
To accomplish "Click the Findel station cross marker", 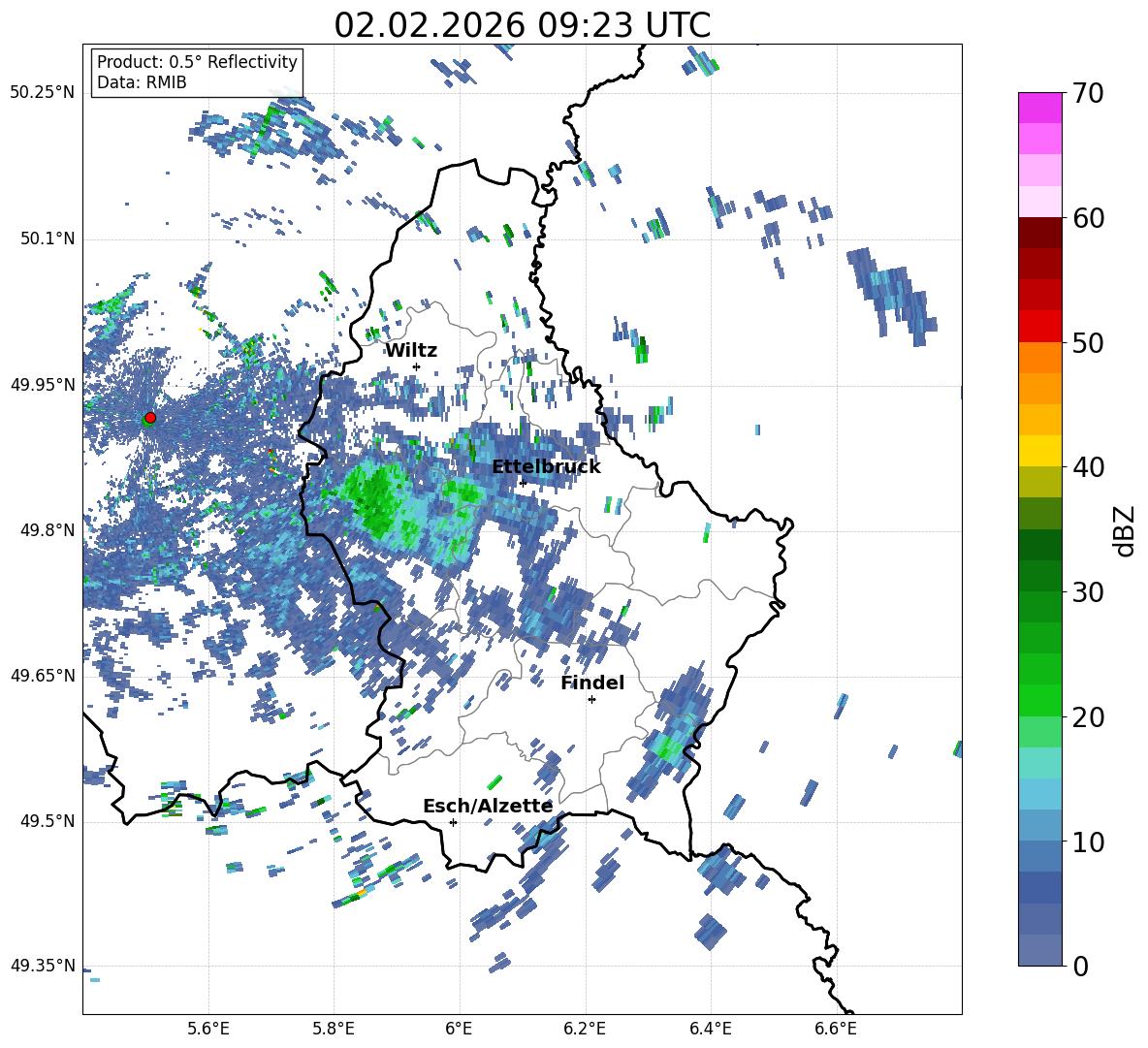I will pos(591,699).
